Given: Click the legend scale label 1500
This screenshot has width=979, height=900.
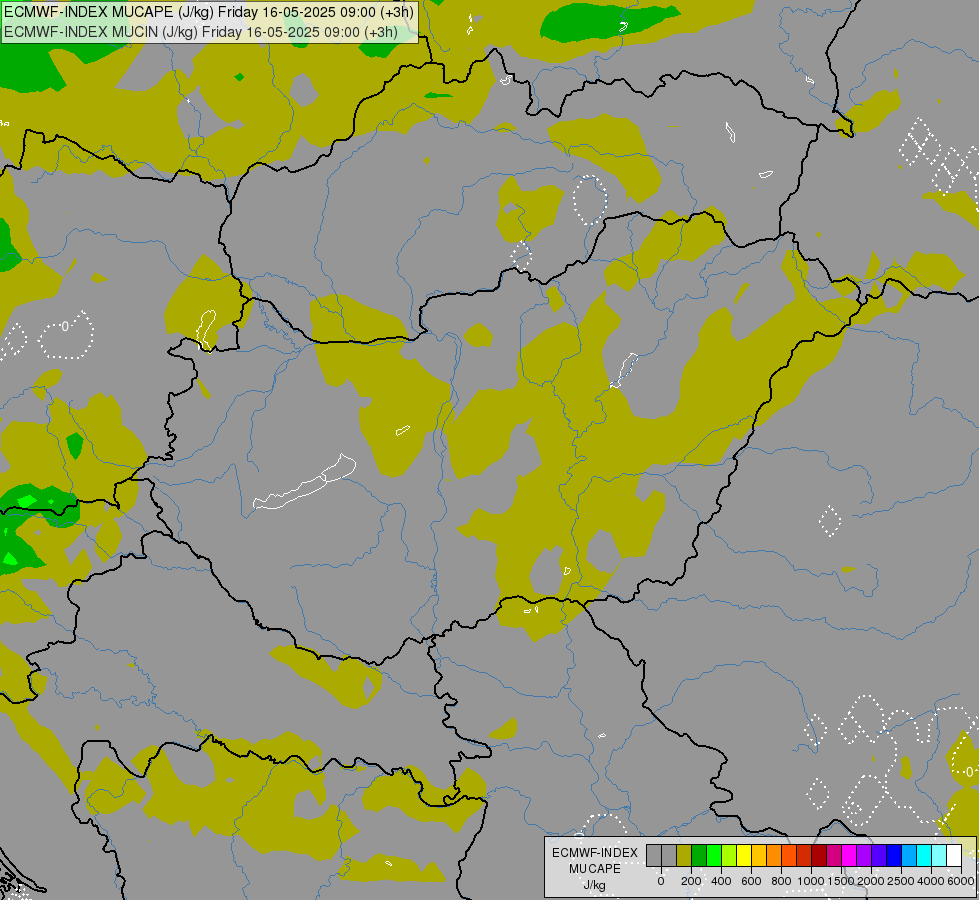Looking at the screenshot, I should point(841,881).
